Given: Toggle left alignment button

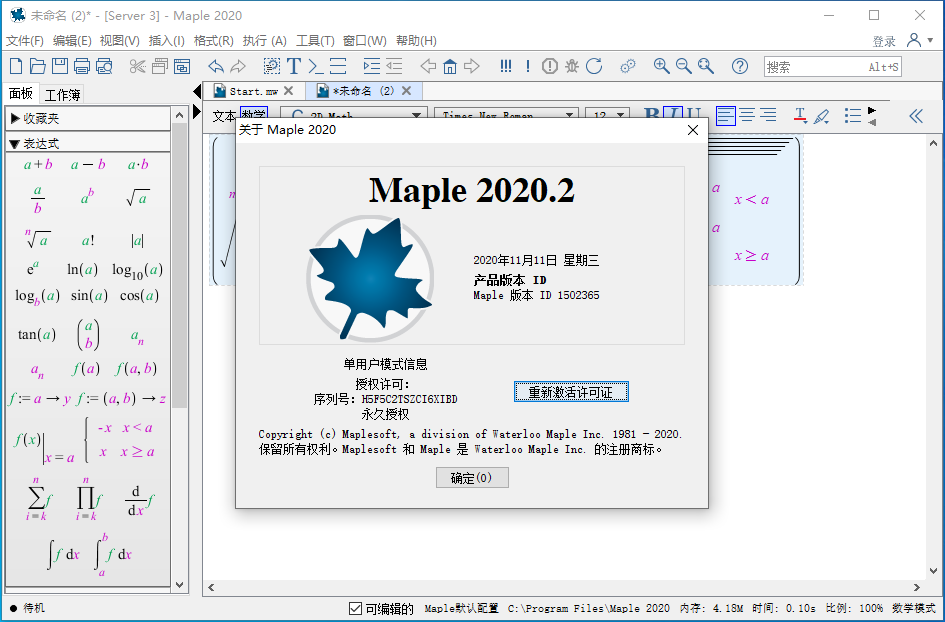Looking at the screenshot, I should coord(726,115).
